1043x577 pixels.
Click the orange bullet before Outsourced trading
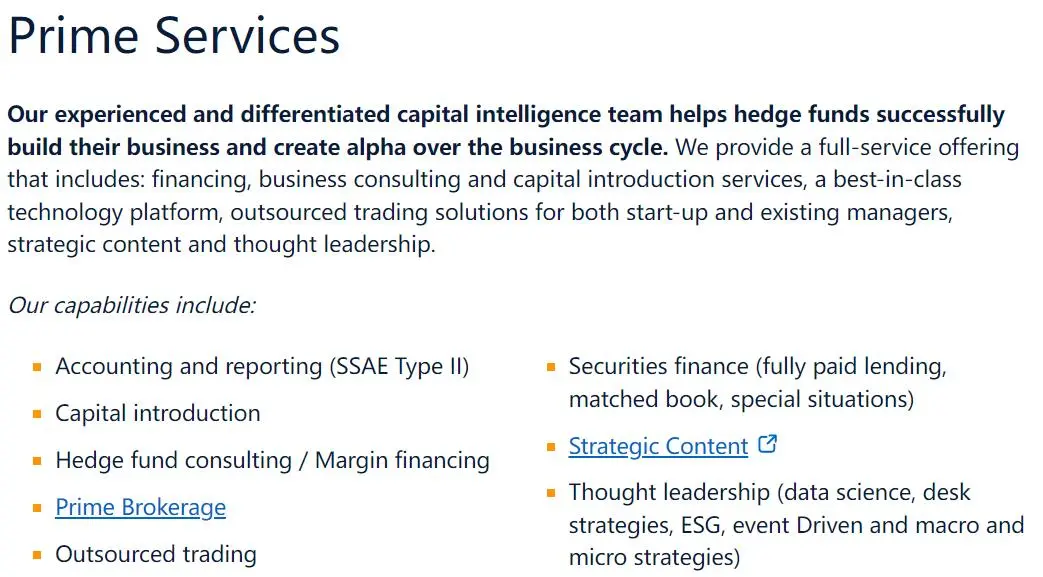[x=37, y=555]
